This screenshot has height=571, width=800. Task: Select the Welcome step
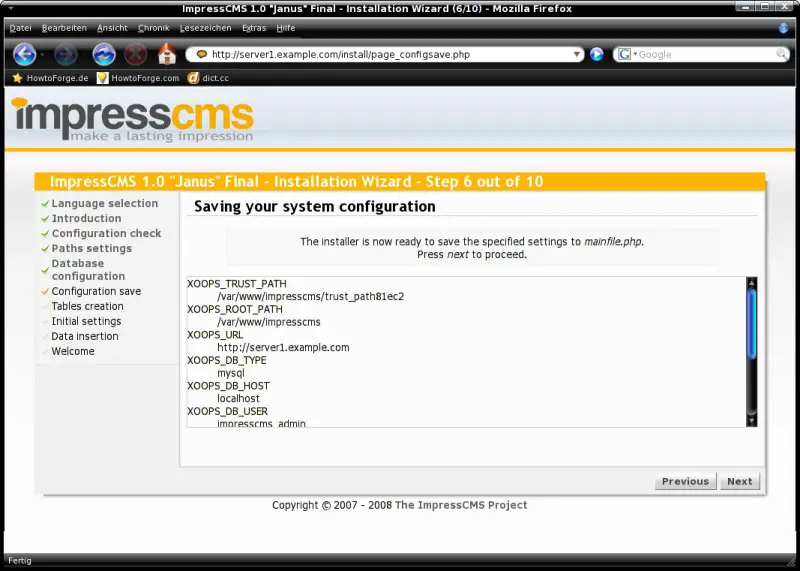73,351
